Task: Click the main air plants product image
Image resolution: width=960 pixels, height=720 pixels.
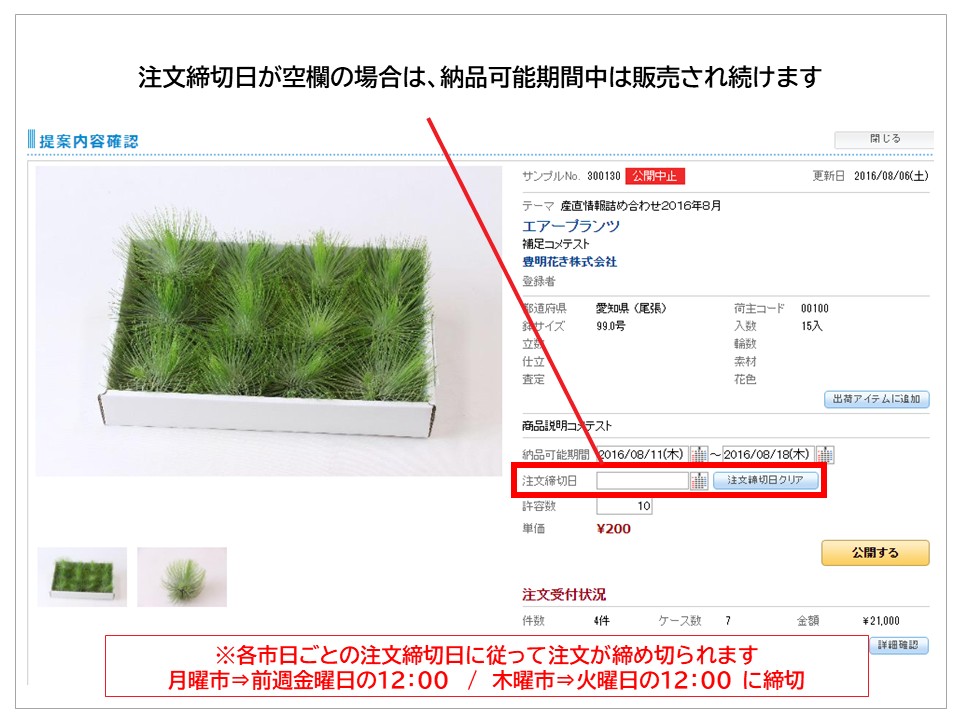Action: tap(269, 321)
